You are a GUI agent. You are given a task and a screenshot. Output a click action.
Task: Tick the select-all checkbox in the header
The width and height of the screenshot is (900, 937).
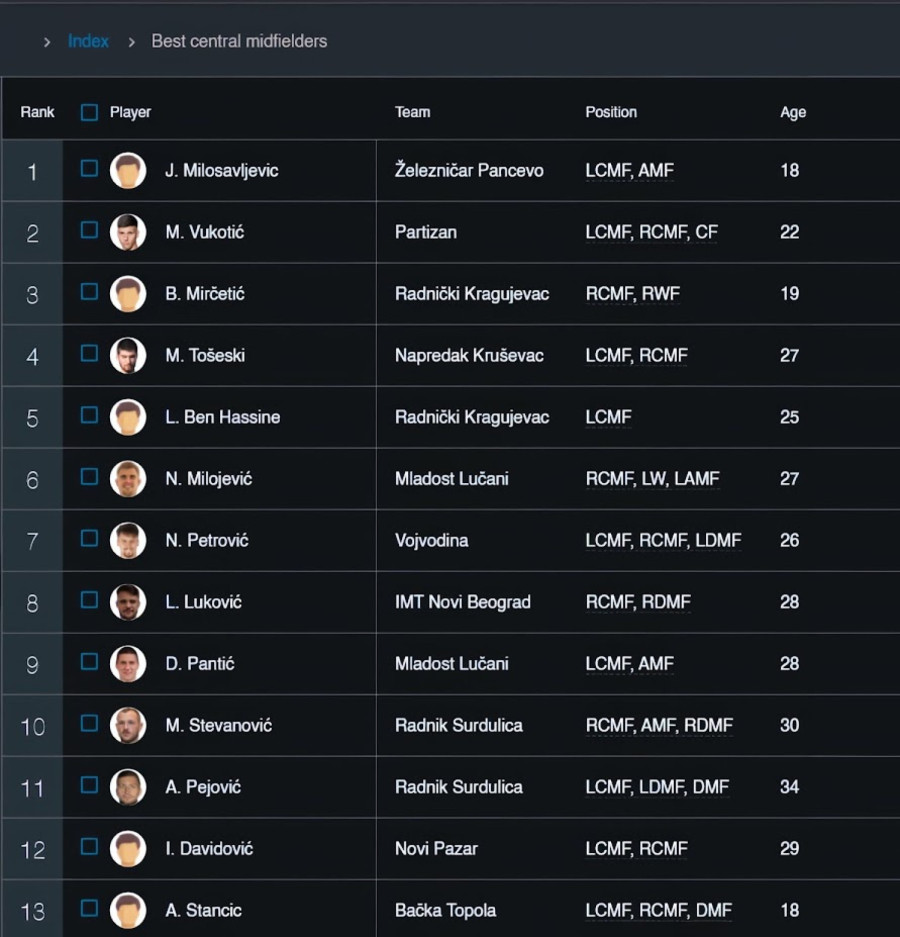[89, 112]
